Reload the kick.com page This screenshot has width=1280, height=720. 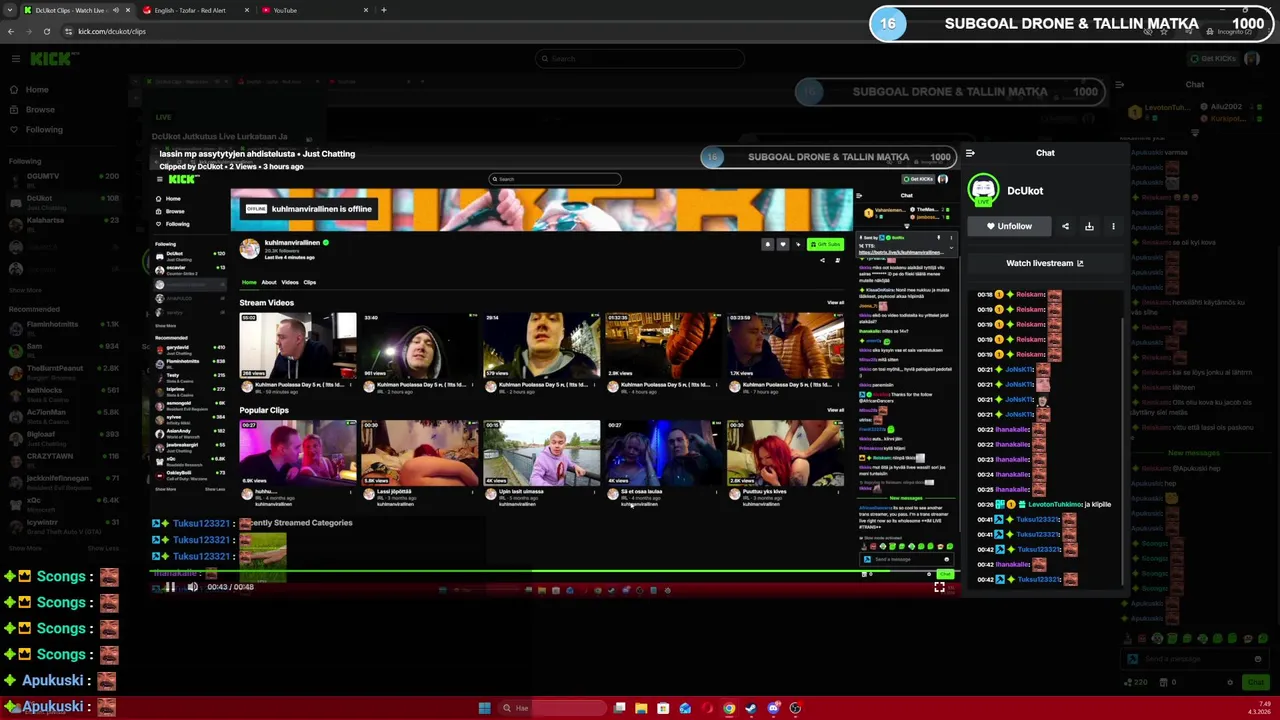pos(46,31)
